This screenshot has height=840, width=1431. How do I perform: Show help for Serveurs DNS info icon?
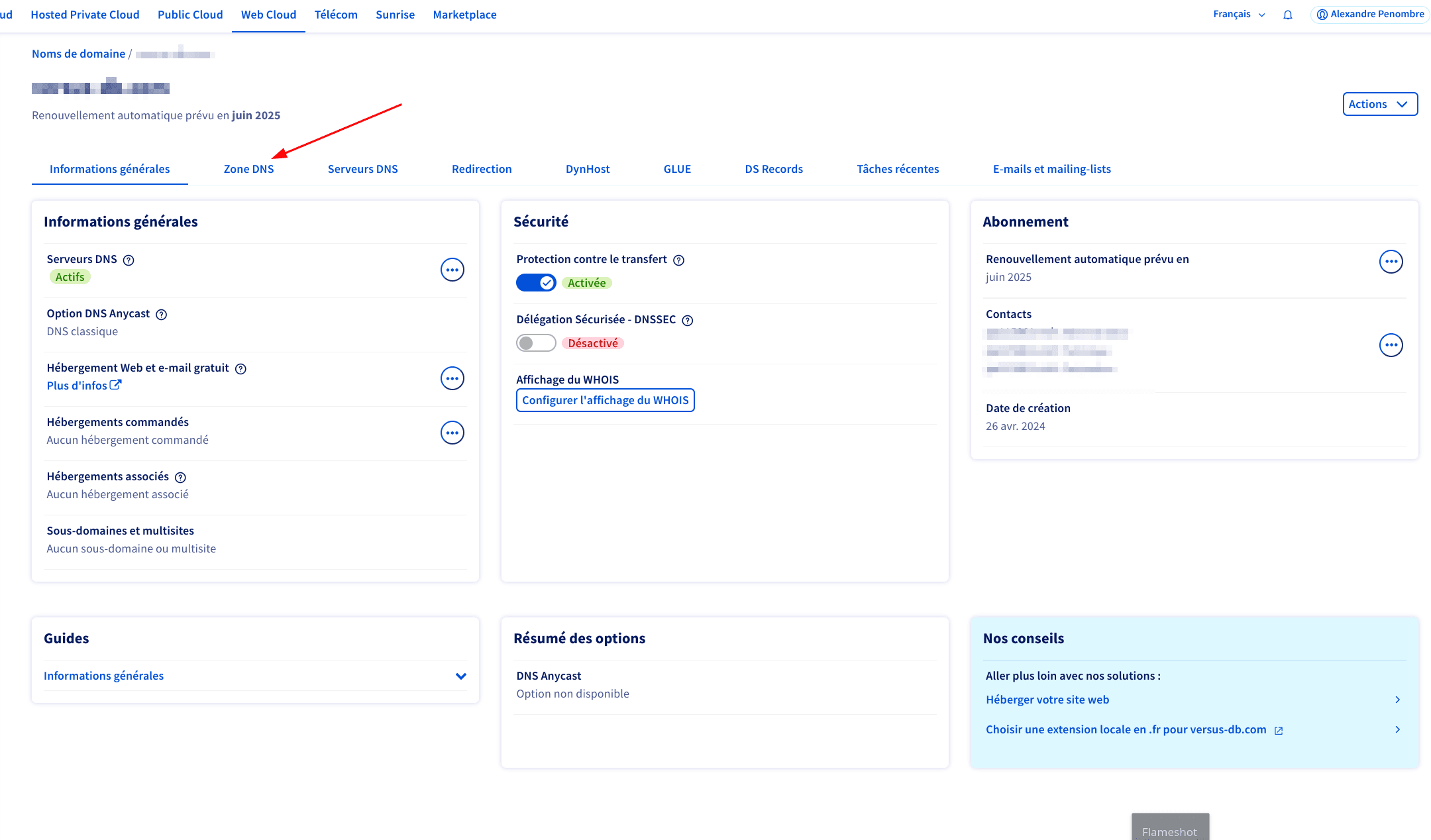[129, 260]
